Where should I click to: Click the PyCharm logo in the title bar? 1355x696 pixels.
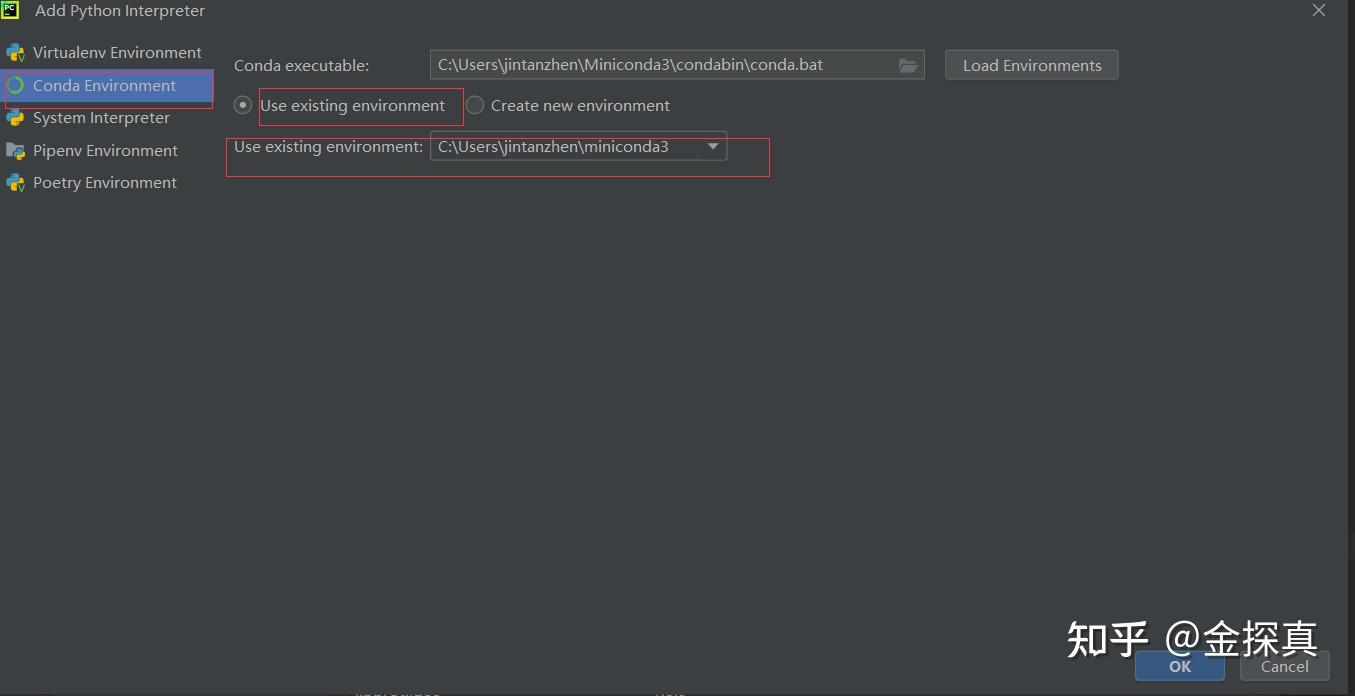point(11,10)
